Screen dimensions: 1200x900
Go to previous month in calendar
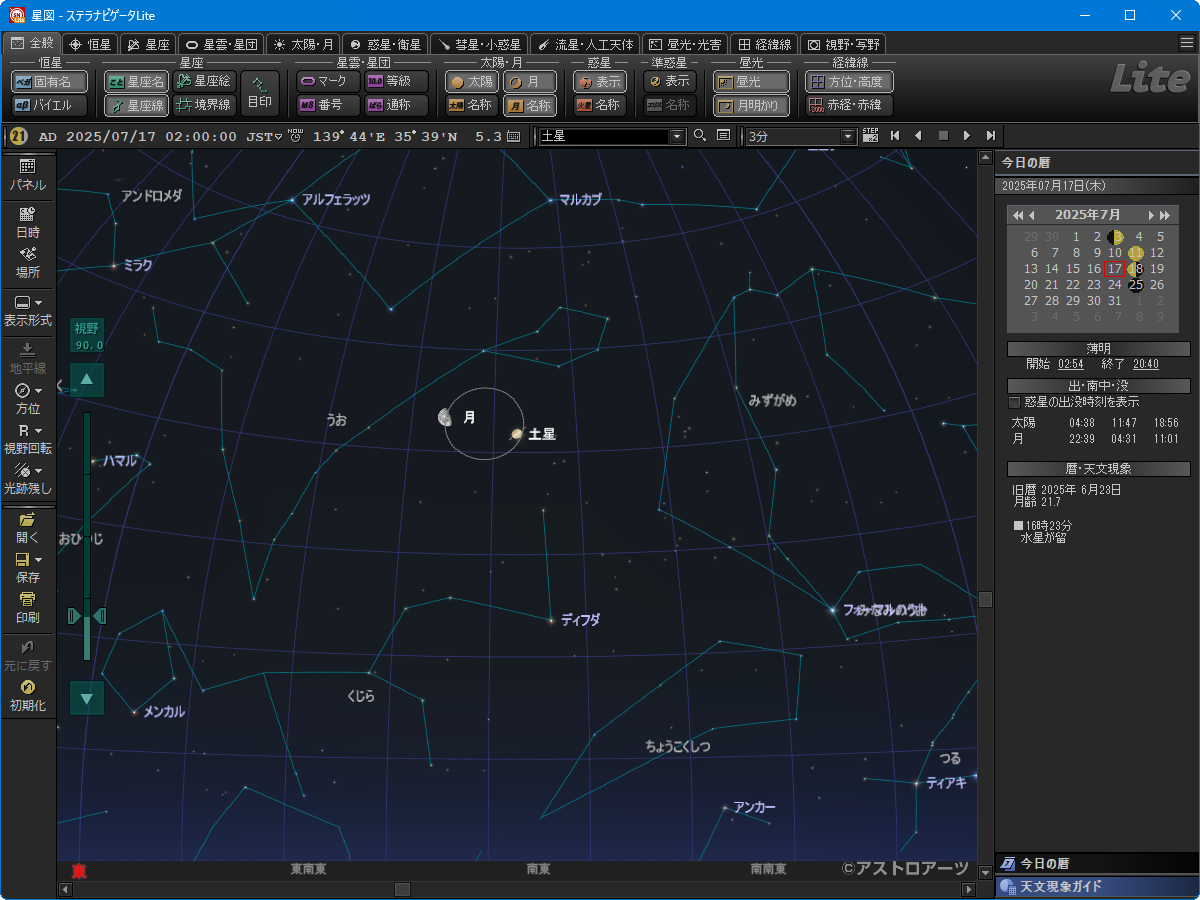pyautogui.click(x=1034, y=215)
